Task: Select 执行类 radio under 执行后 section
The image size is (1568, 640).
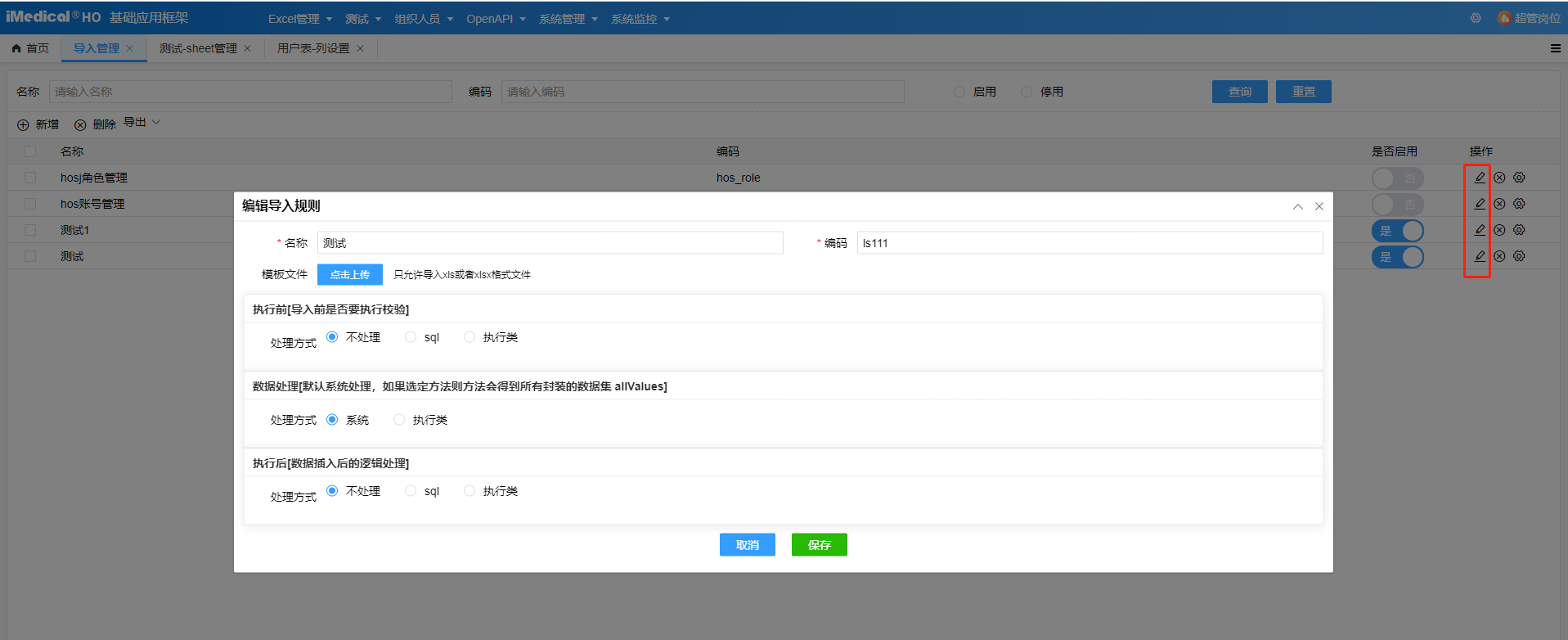Action: tap(470, 491)
